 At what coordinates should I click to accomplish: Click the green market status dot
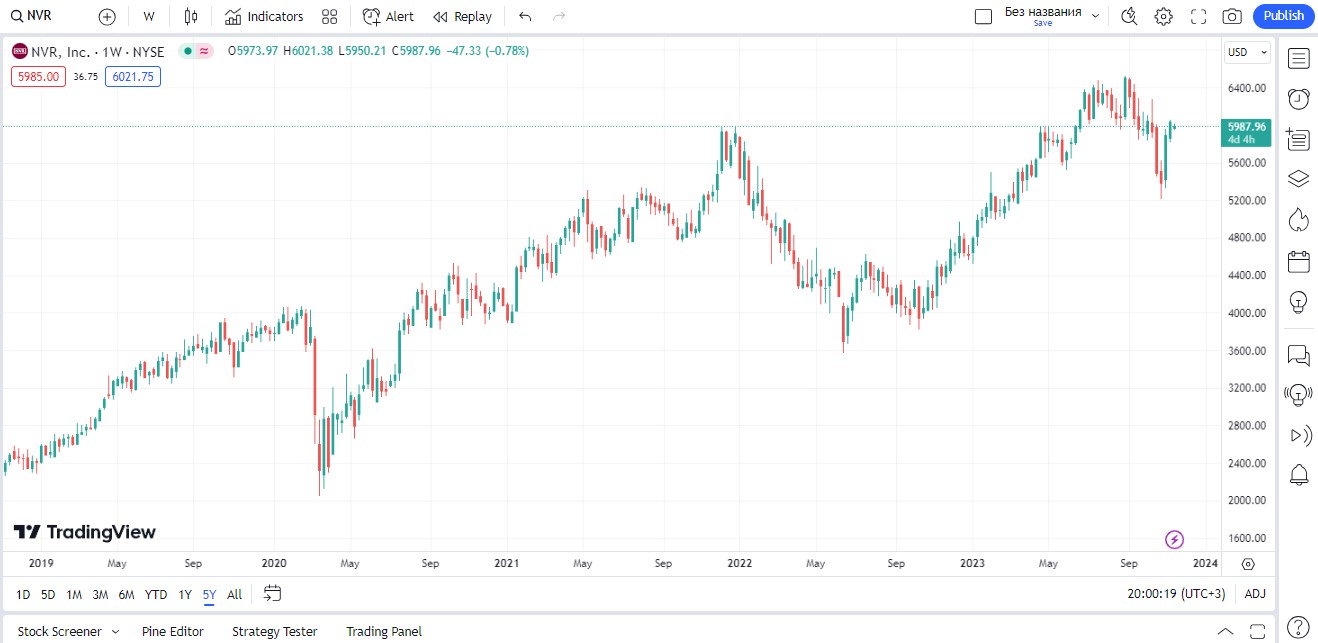pyautogui.click(x=188, y=51)
